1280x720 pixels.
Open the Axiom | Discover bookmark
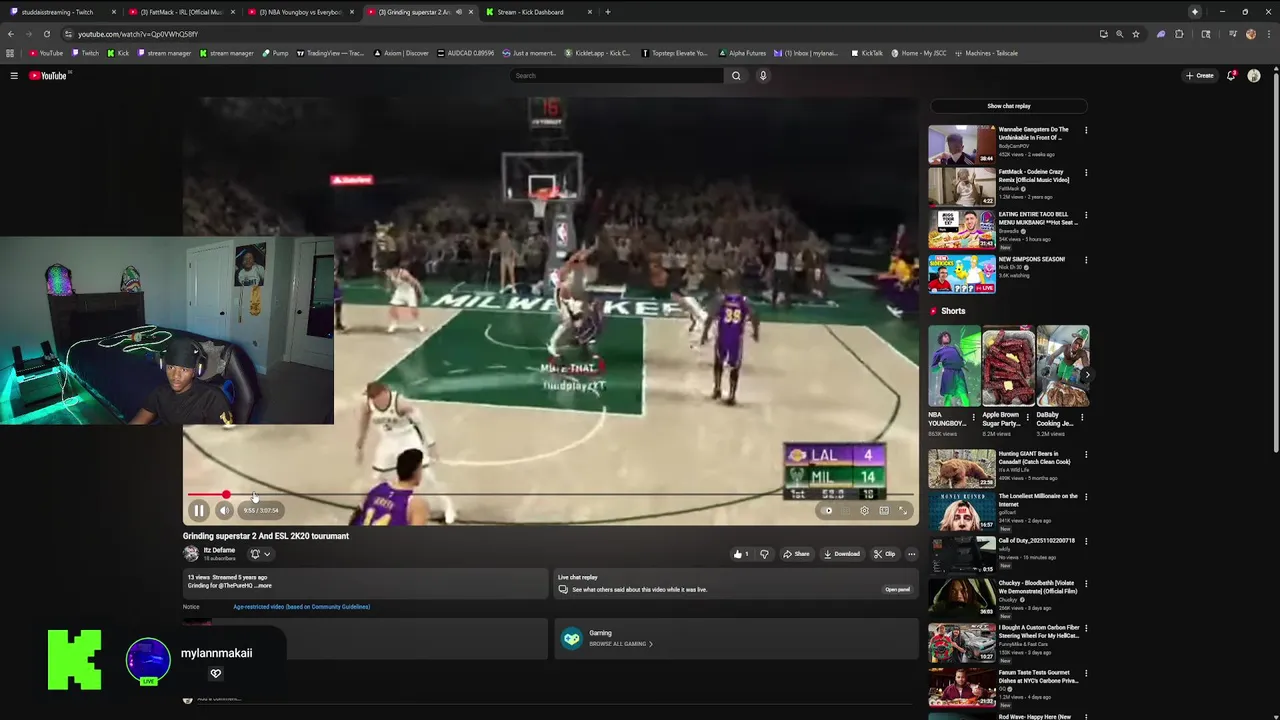click(x=403, y=53)
